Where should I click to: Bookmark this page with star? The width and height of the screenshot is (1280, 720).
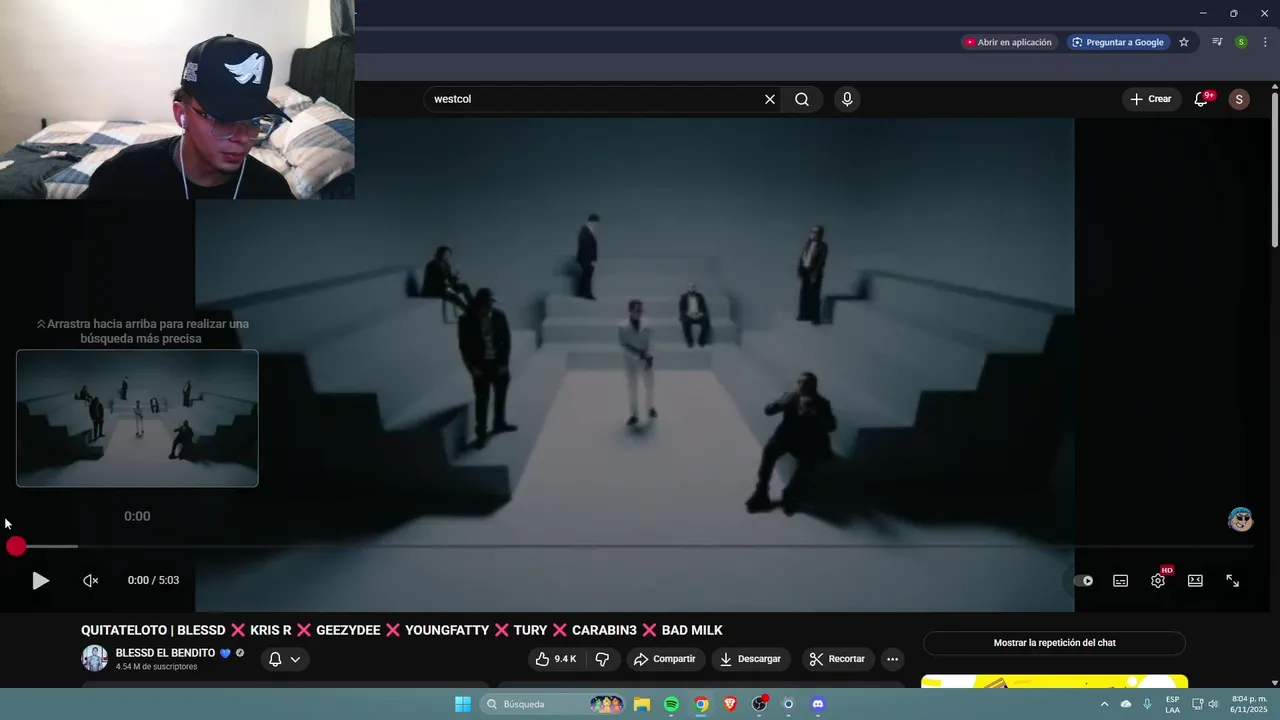click(x=1184, y=42)
